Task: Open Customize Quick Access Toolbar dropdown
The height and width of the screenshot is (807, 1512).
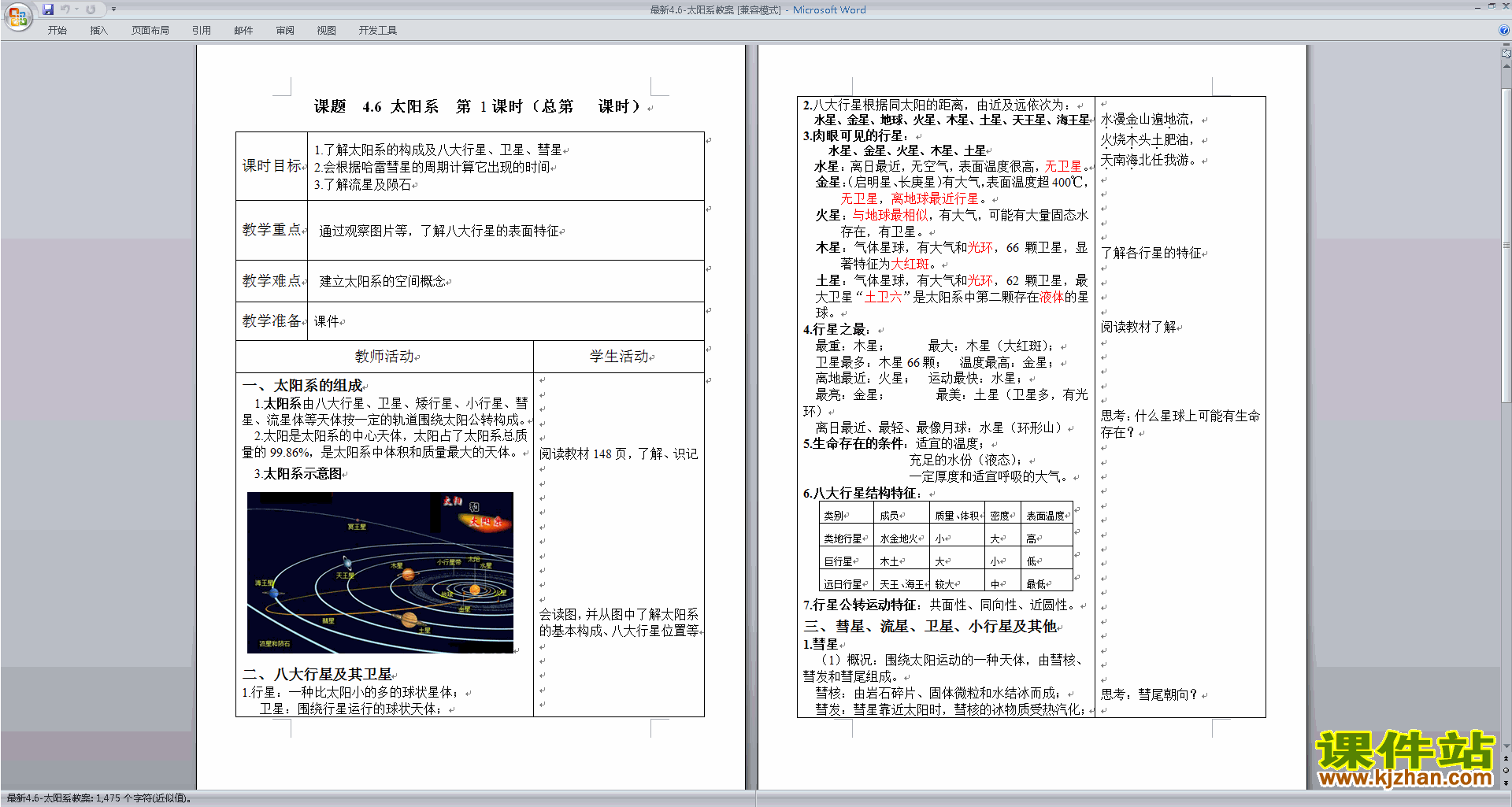Action: click(113, 9)
